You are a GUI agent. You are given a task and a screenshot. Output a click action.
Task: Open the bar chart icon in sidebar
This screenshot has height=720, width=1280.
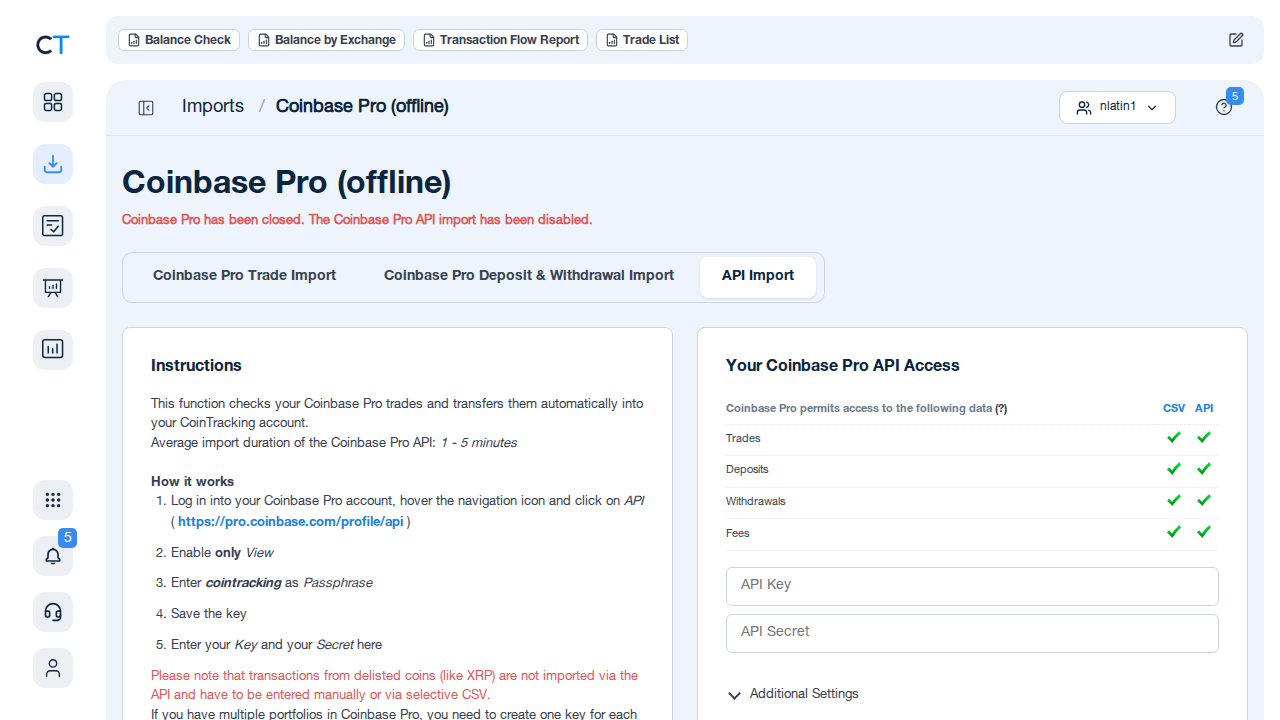[x=53, y=349]
